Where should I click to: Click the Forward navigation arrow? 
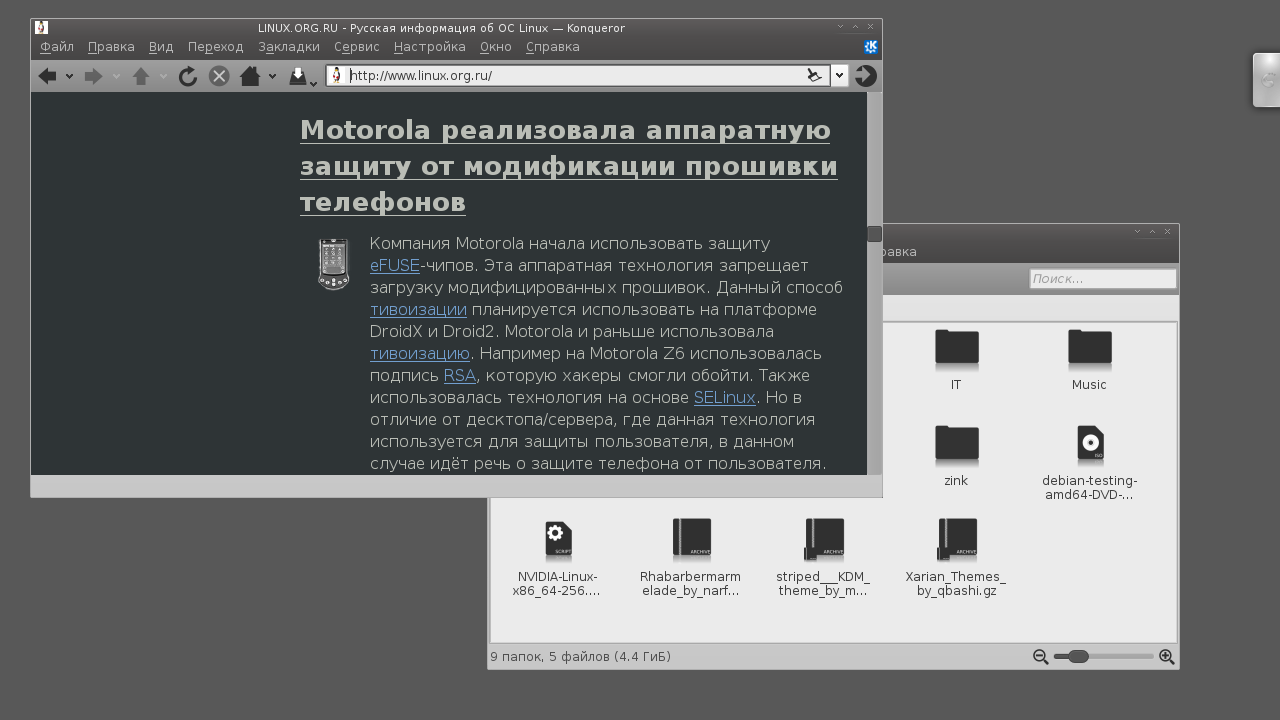(x=94, y=76)
